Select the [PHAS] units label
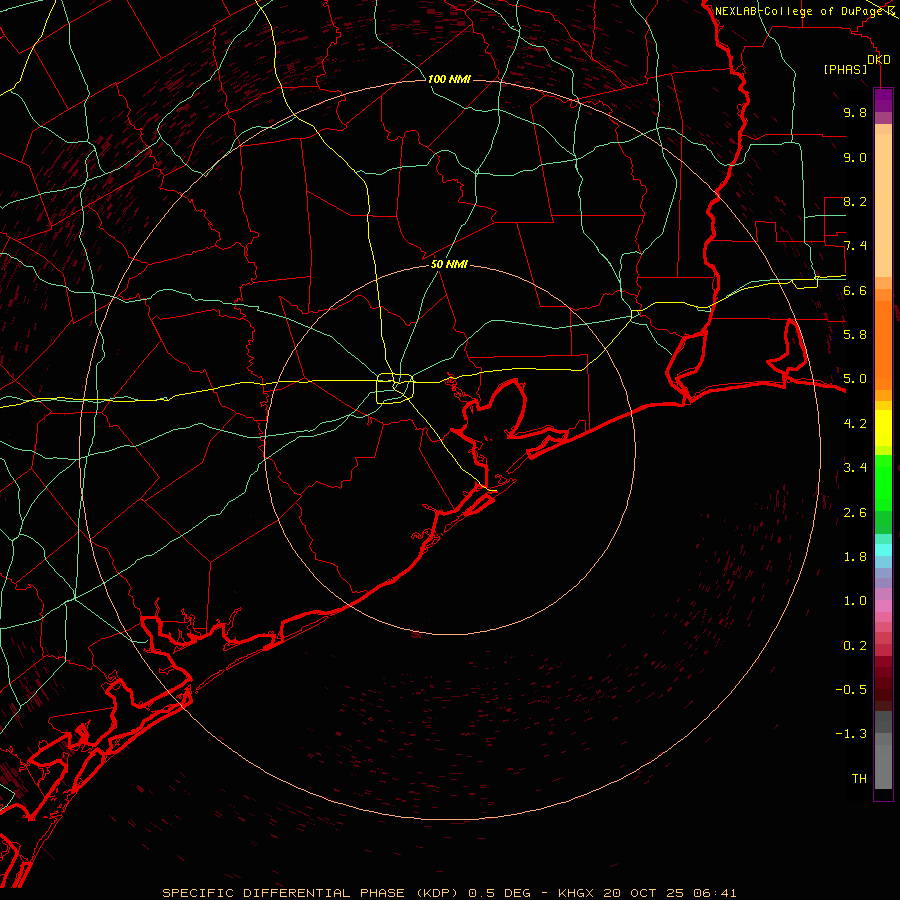 (845, 69)
